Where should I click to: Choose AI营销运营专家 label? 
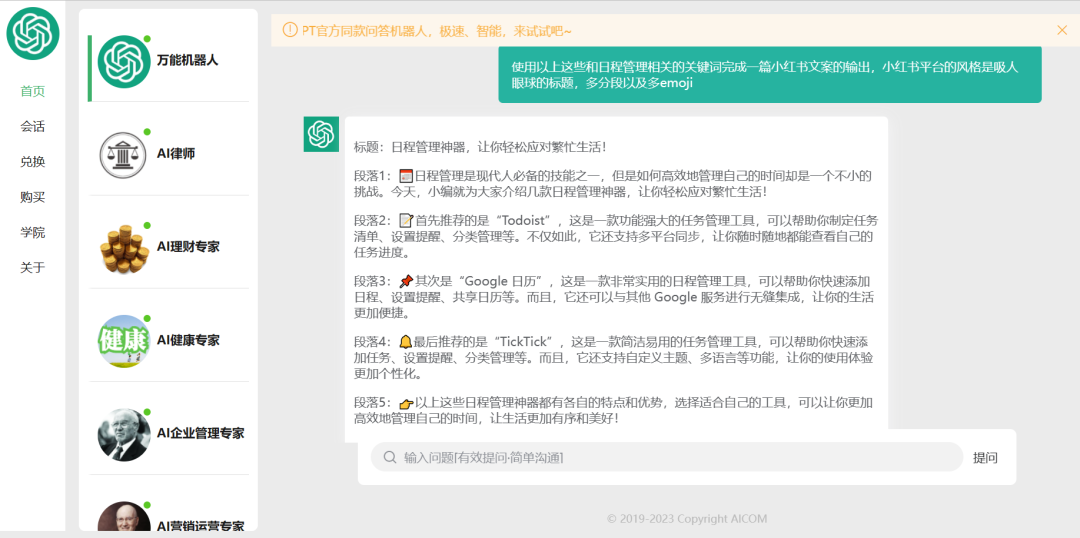[200, 526]
